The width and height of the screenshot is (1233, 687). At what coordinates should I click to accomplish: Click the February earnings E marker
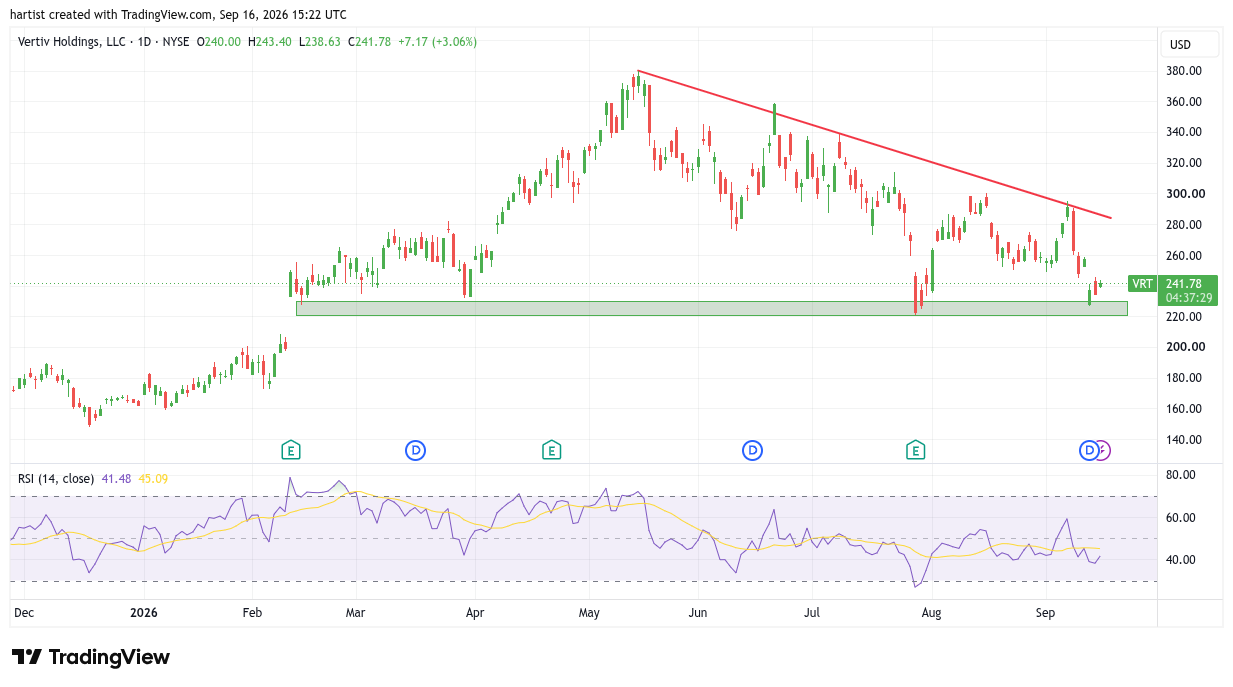290,451
